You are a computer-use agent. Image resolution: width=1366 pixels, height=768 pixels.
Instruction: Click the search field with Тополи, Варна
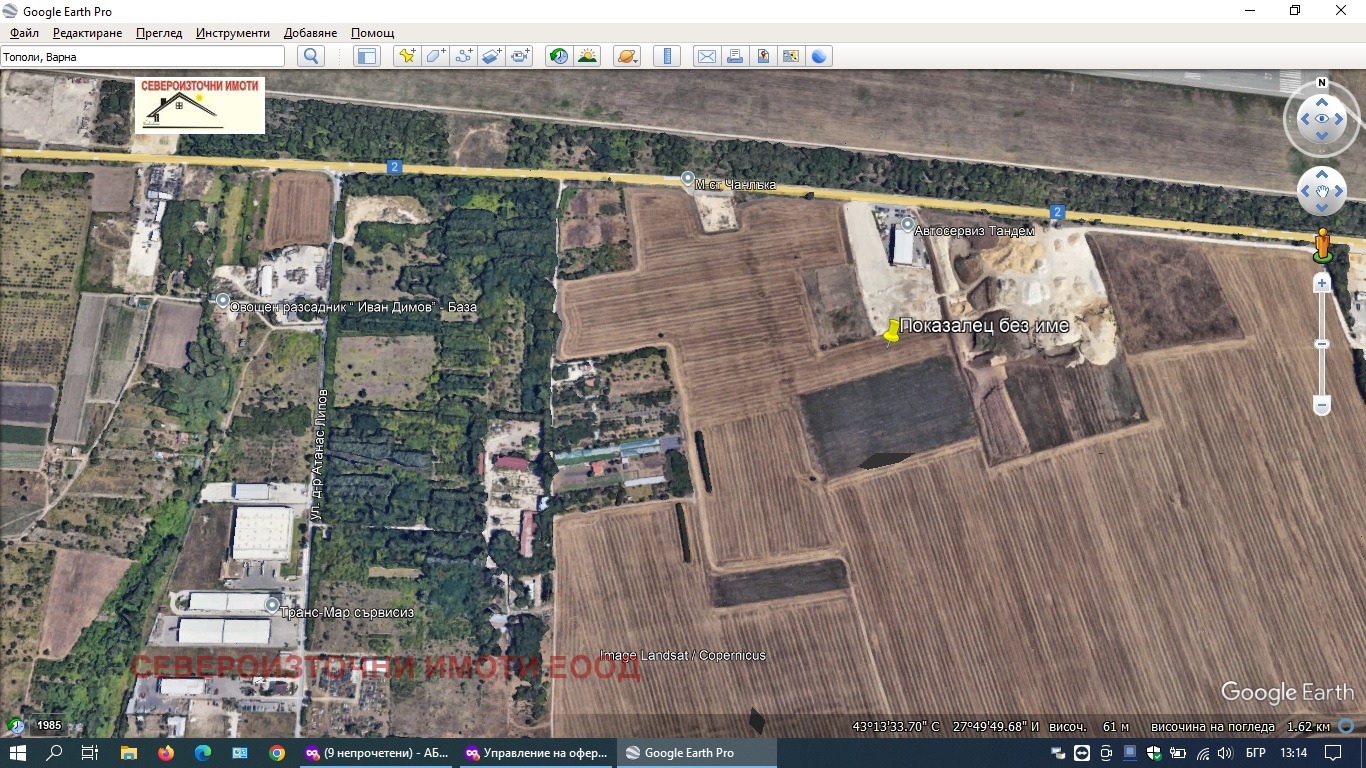(x=142, y=57)
